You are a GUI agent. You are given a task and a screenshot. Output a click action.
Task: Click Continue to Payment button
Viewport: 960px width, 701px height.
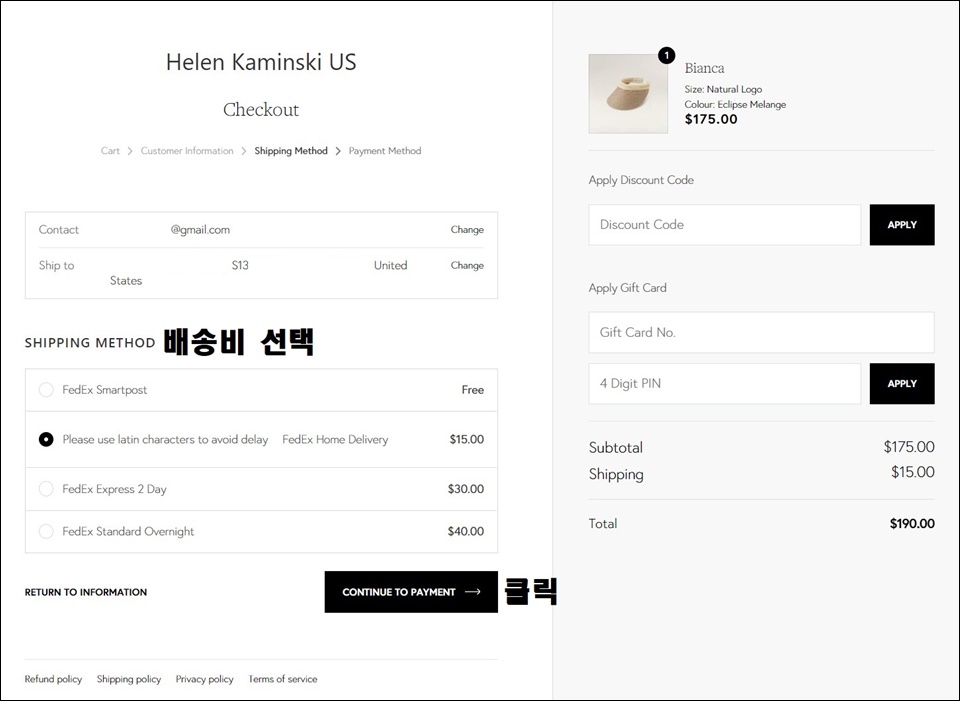[411, 592]
